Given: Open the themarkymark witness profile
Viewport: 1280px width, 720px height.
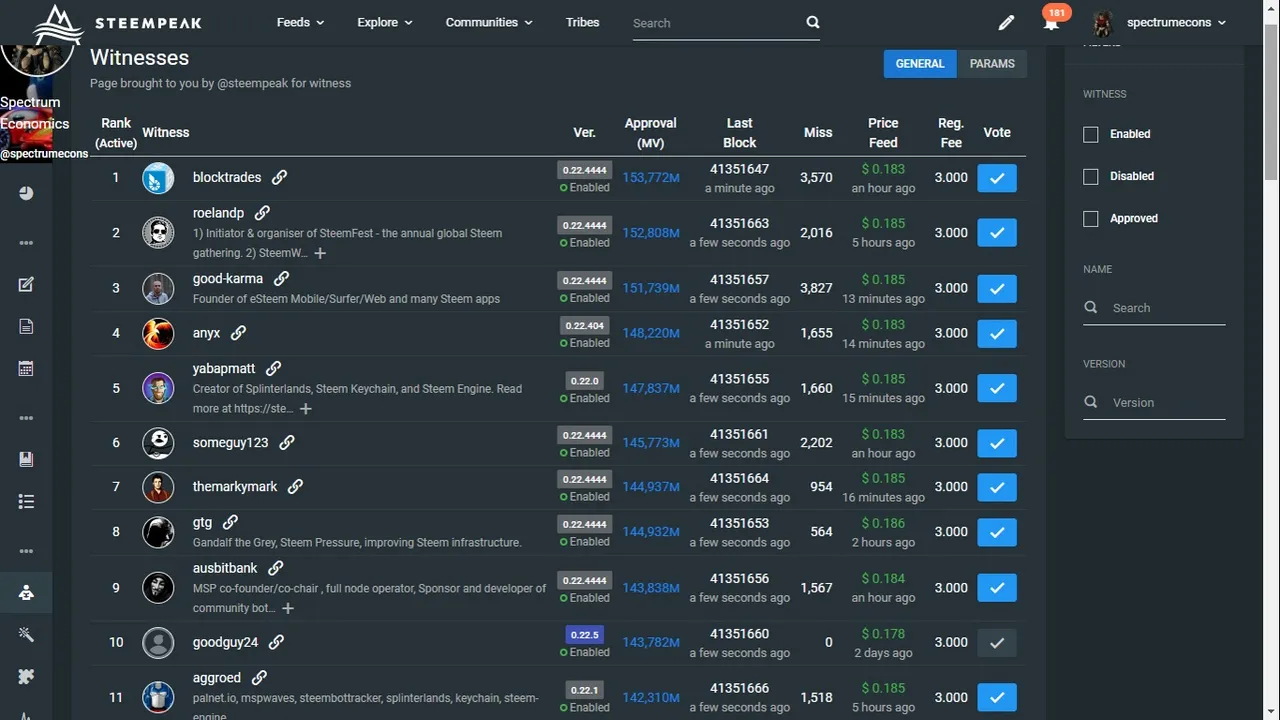Looking at the screenshot, I should (235, 486).
